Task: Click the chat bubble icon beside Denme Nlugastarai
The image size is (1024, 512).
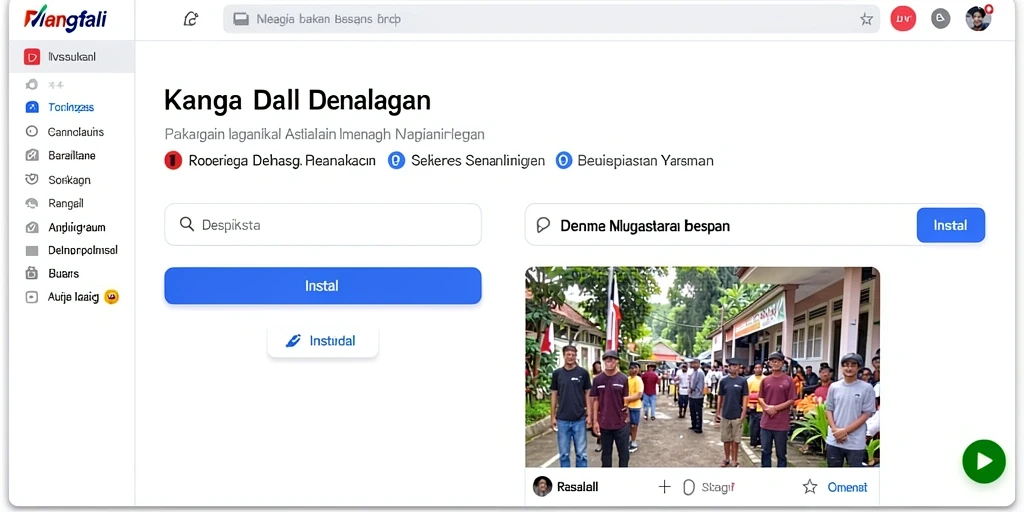Action: coord(543,225)
